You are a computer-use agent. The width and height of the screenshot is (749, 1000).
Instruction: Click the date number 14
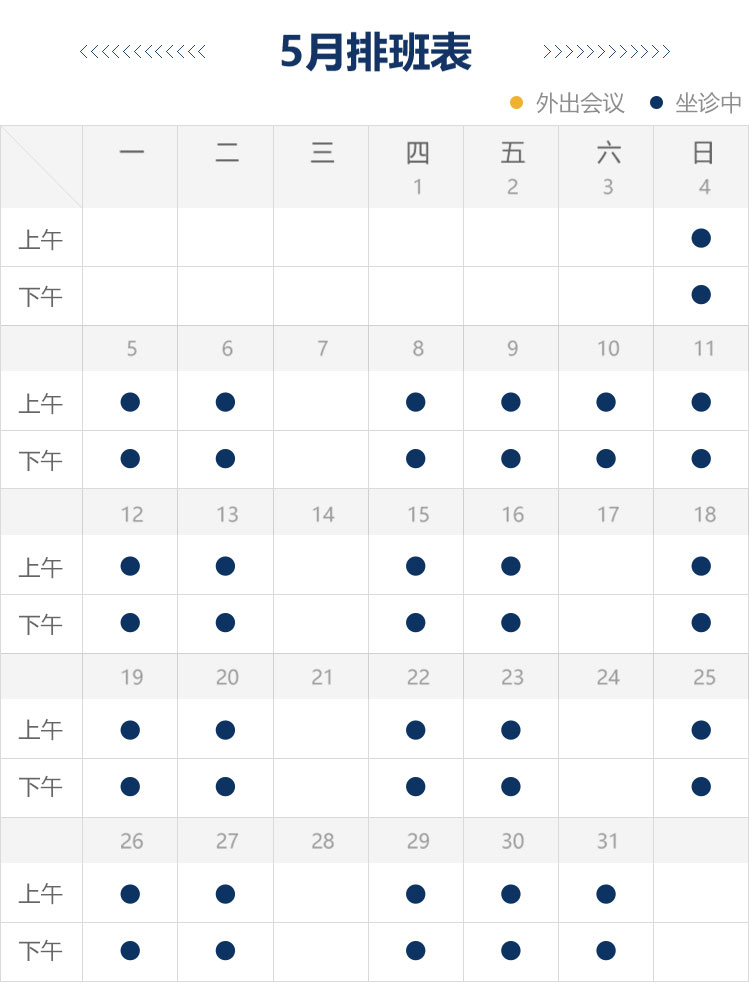coord(322,514)
